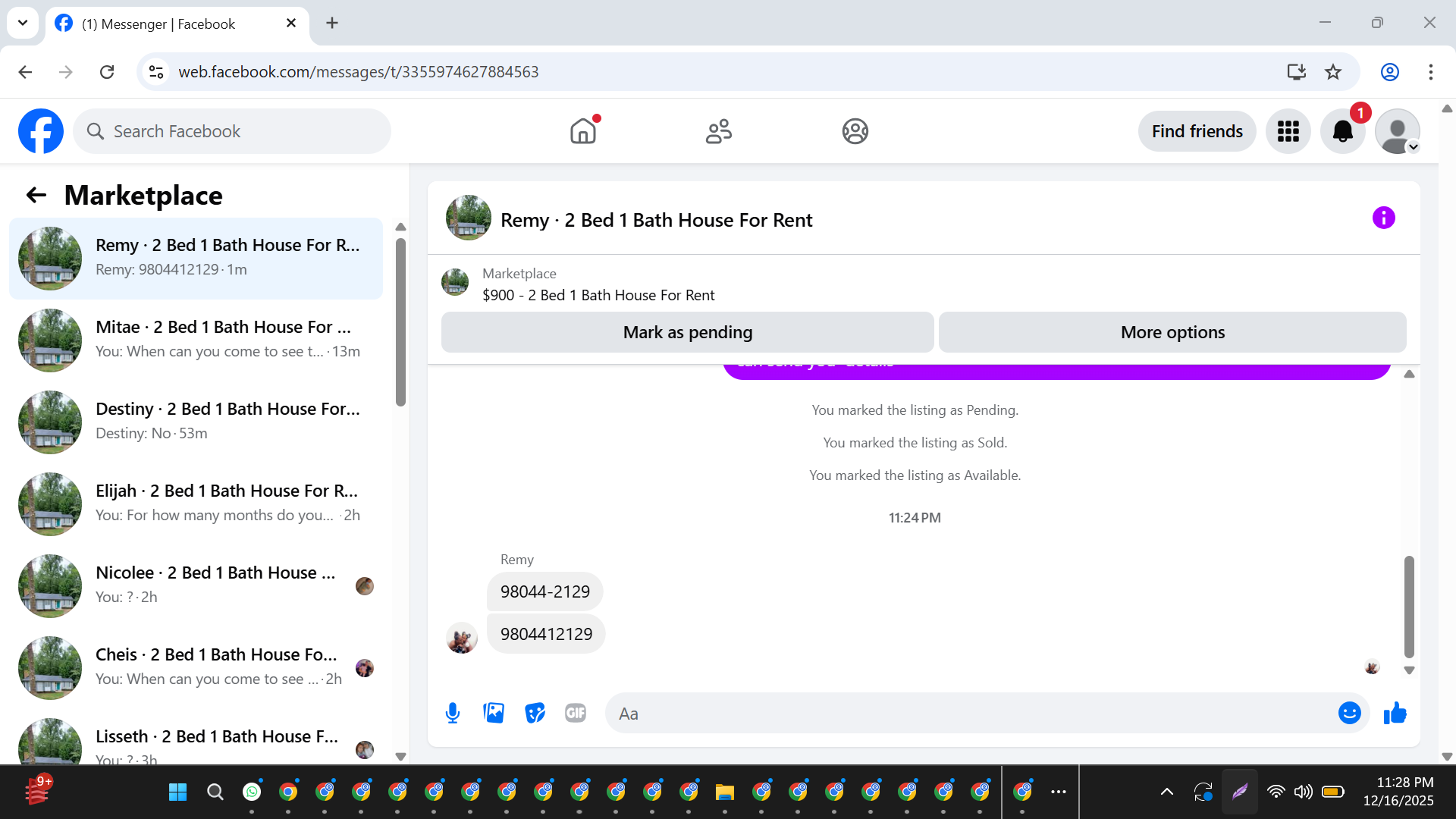Open the Wi-Fi network icon in tray
The height and width of the screenshot is (819, 1456).
click(x=1276, y=792)
